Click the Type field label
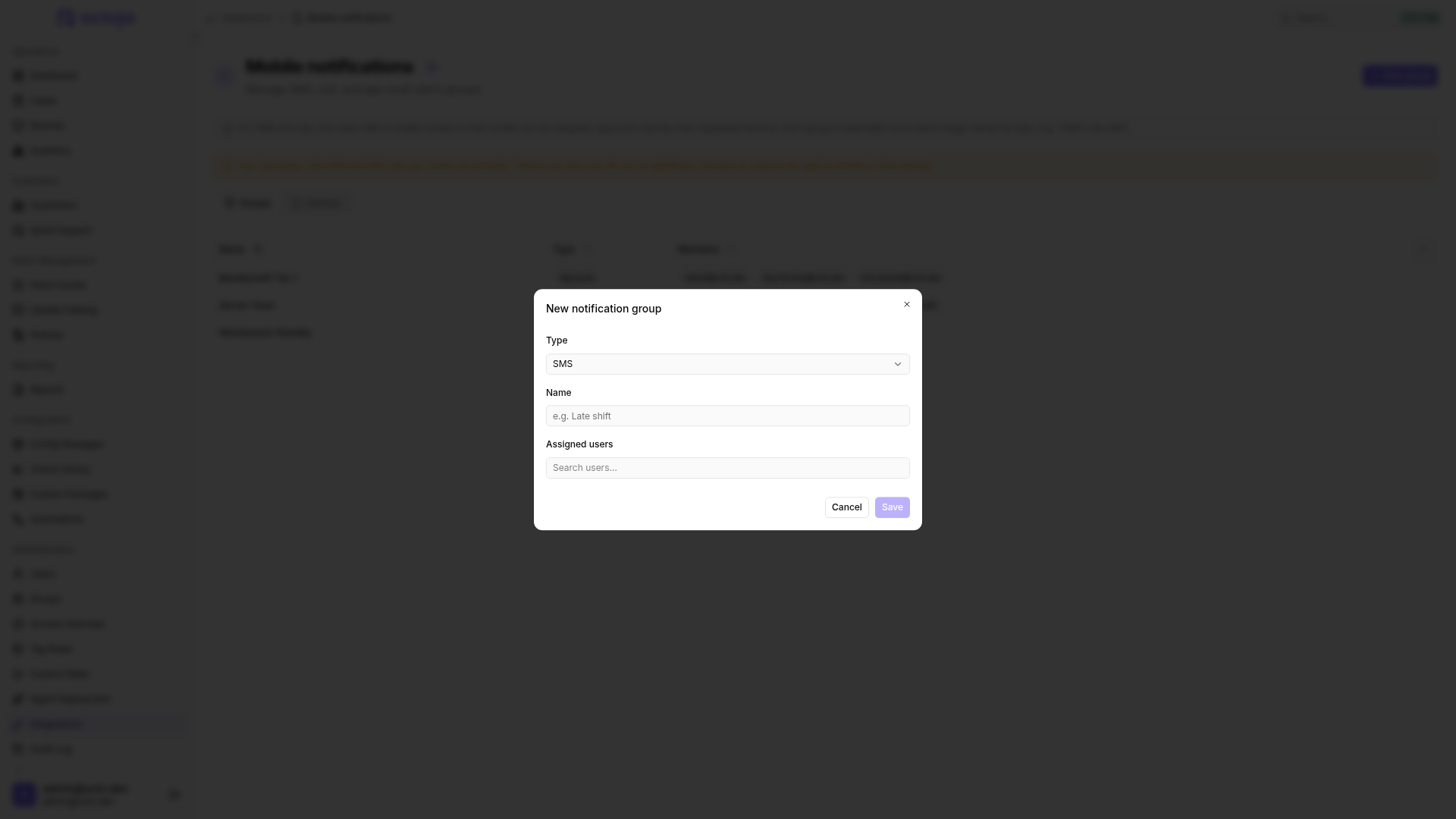Image resolution: width=1456 pixels, height=819 pixels. [x=556, y=340]
